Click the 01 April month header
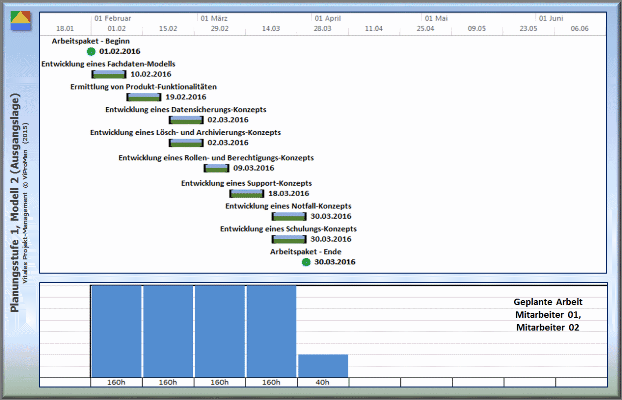The image size is (622, 400). pos(327,18)
